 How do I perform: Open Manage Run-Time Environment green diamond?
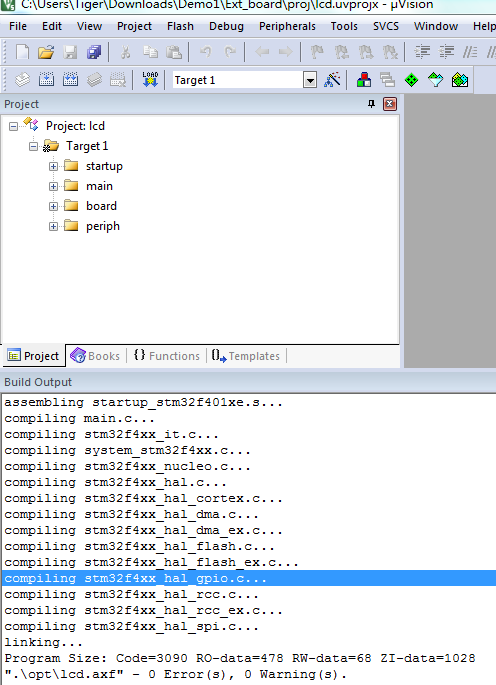coord(412,80)
